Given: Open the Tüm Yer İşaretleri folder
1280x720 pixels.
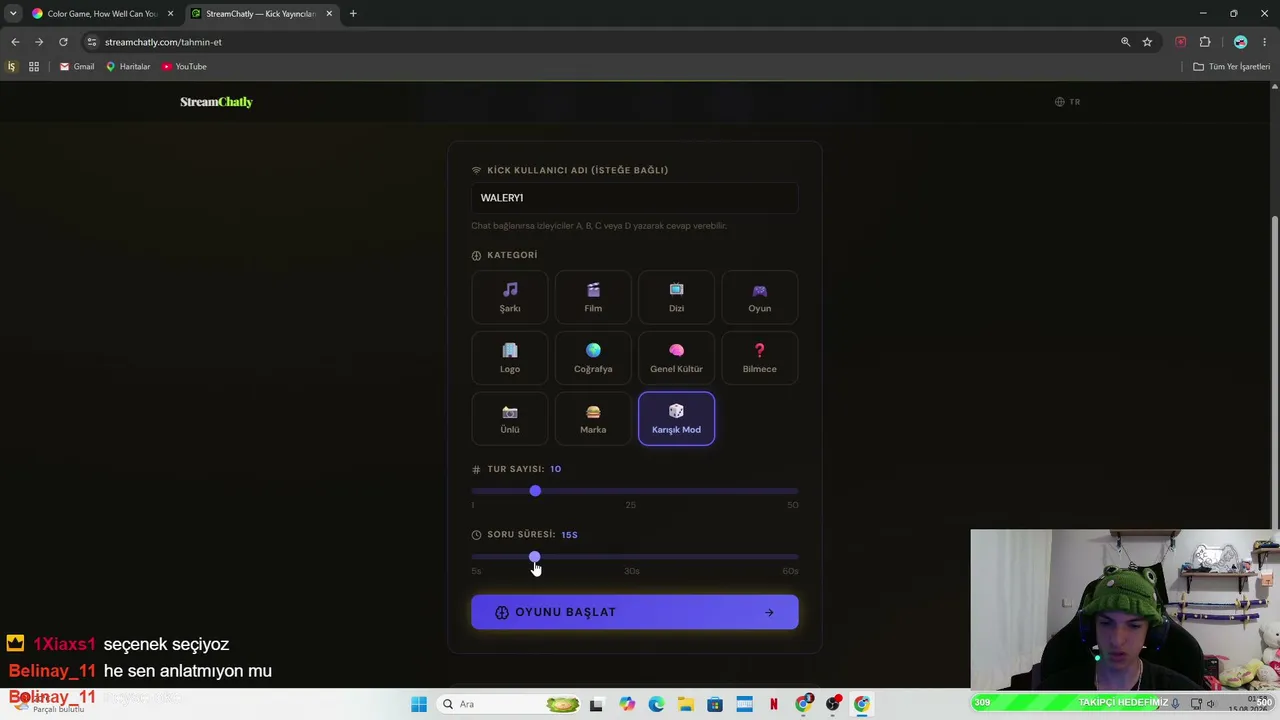Looking at the screenshot, I should [1232, 67].
